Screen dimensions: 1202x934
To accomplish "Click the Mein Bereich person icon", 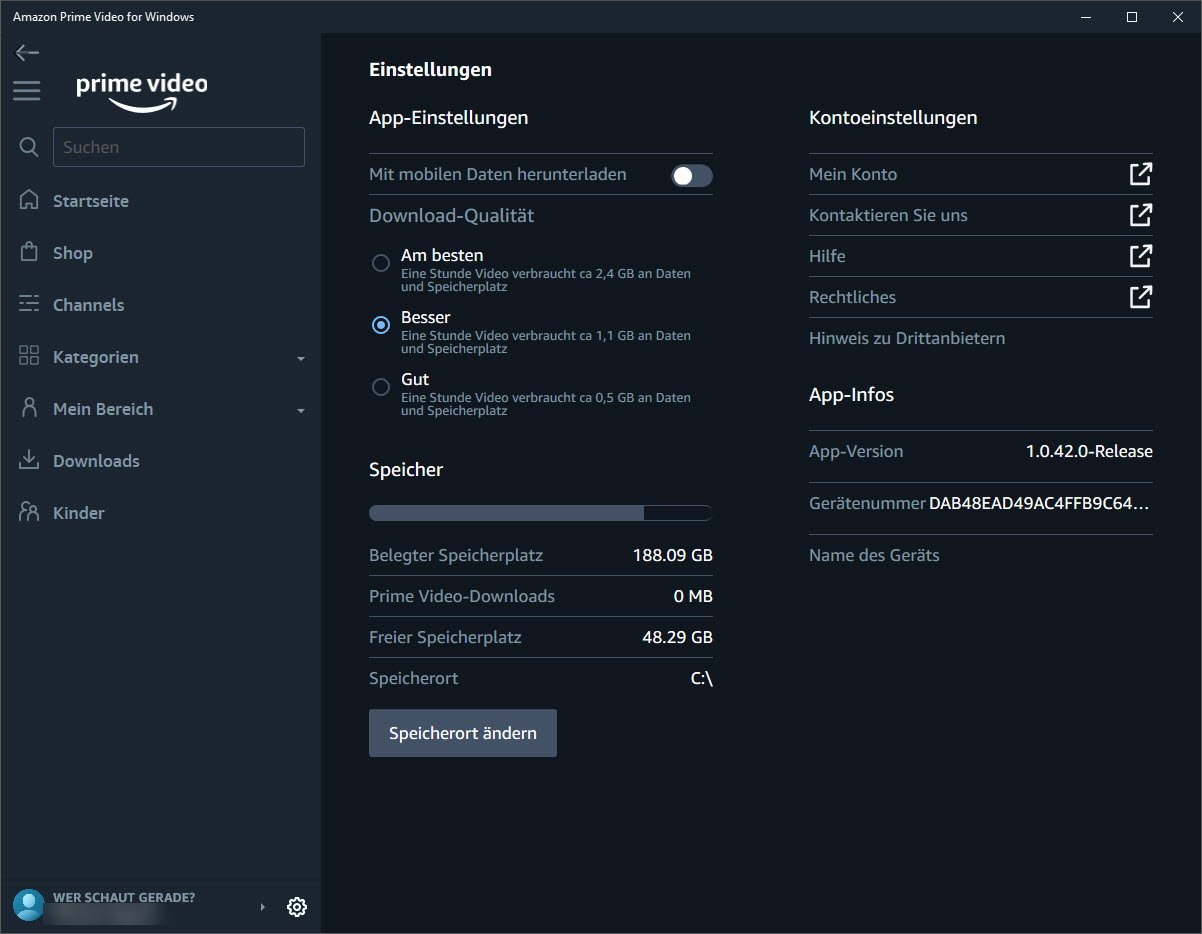I will point(29,408).
